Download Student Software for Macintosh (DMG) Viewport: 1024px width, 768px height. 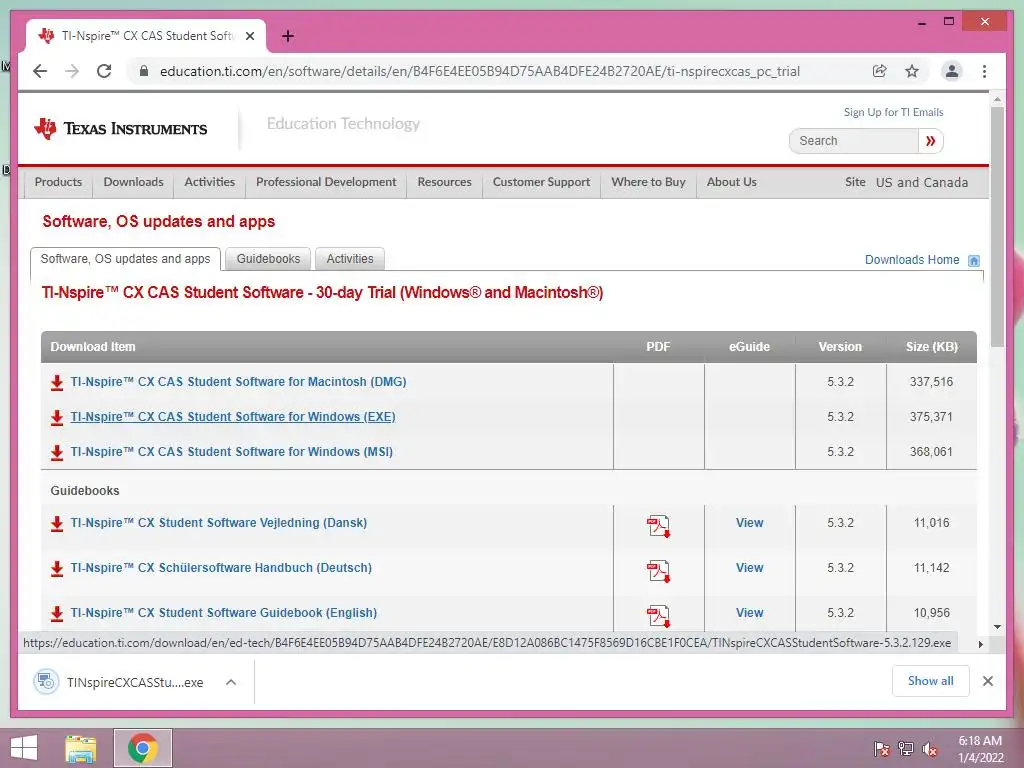click(238, 382)
